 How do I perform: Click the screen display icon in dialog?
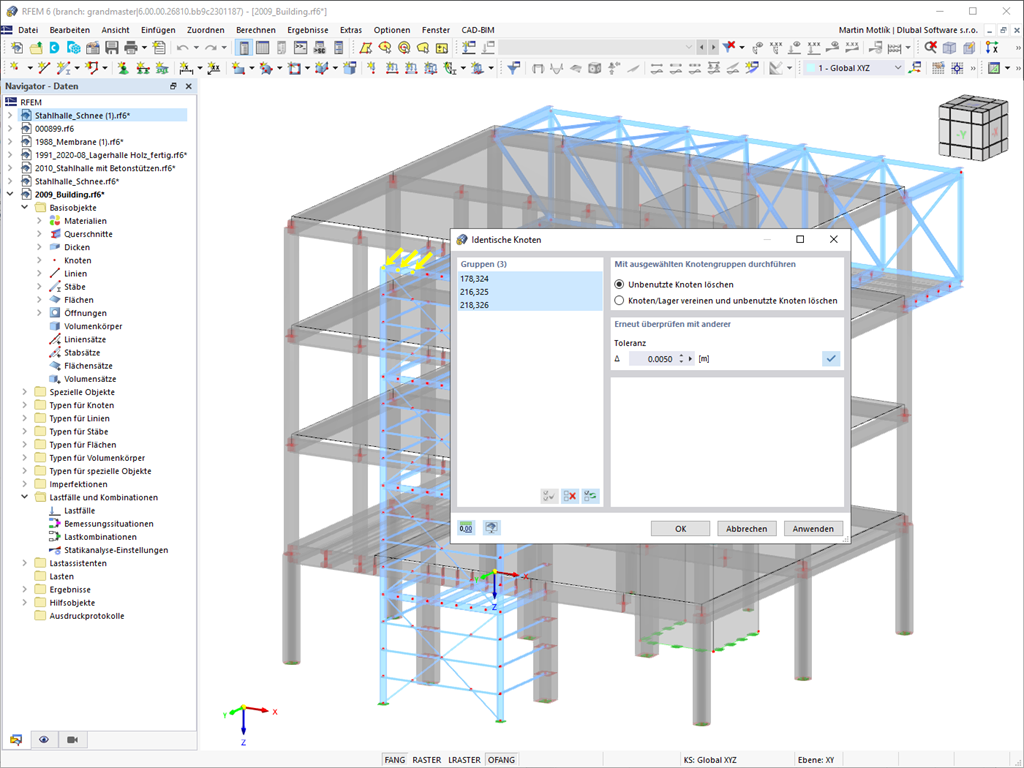point(491,528)
